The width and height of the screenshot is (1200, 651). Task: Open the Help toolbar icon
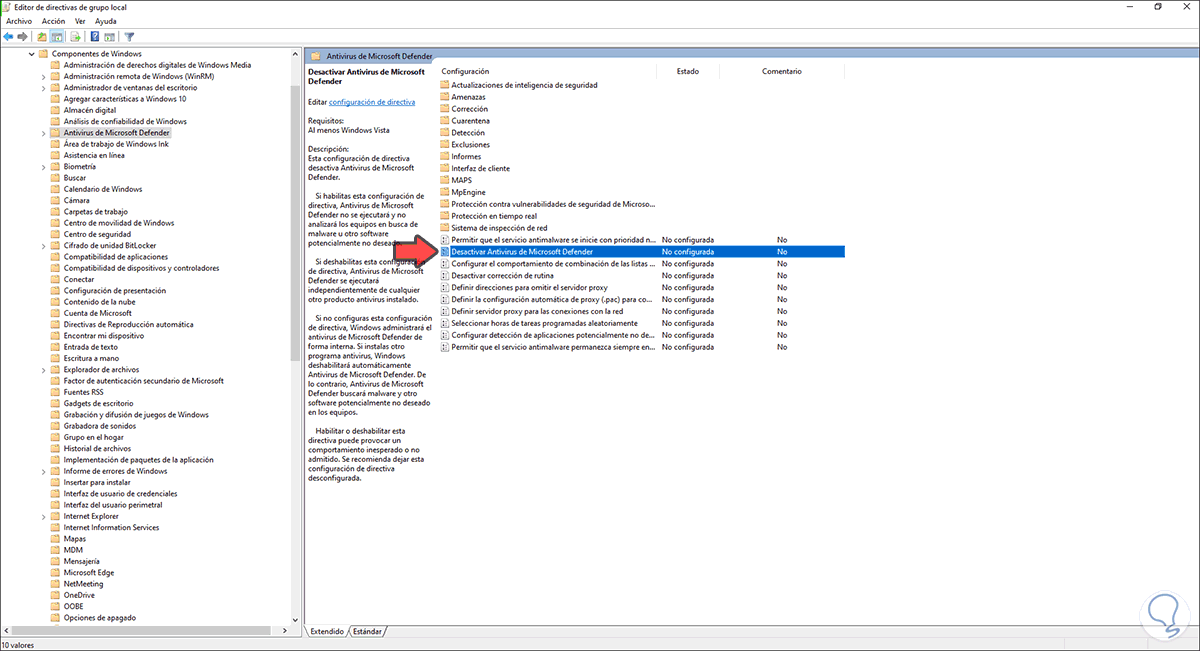click(x=94, y=37)
